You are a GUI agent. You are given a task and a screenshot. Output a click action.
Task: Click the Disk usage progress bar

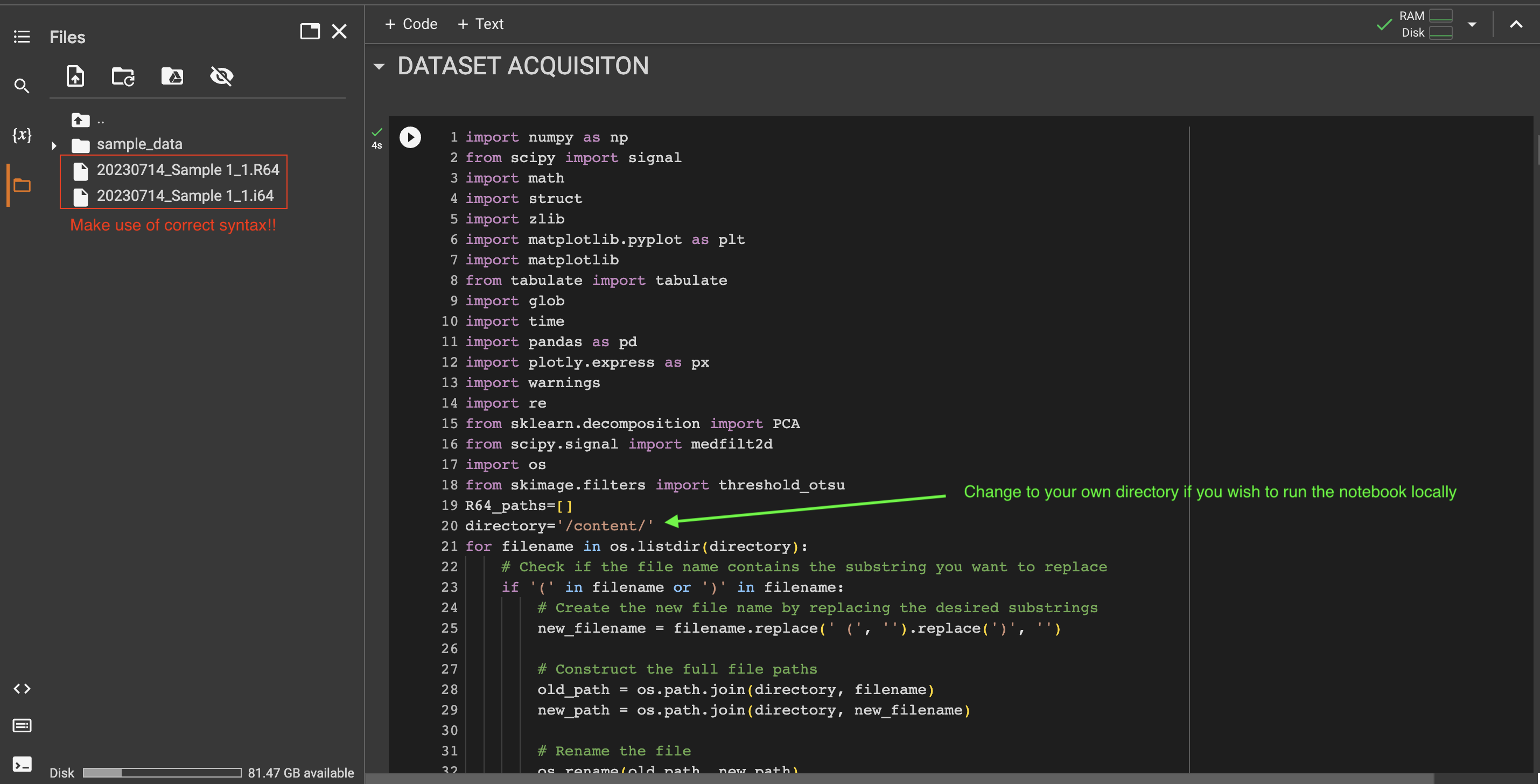pos(162,773)
